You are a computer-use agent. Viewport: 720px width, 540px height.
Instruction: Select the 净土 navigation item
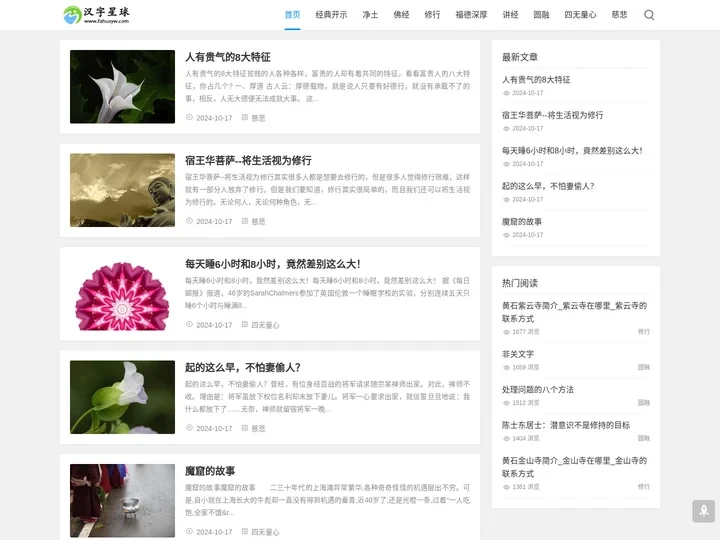[x=370, y=15]
